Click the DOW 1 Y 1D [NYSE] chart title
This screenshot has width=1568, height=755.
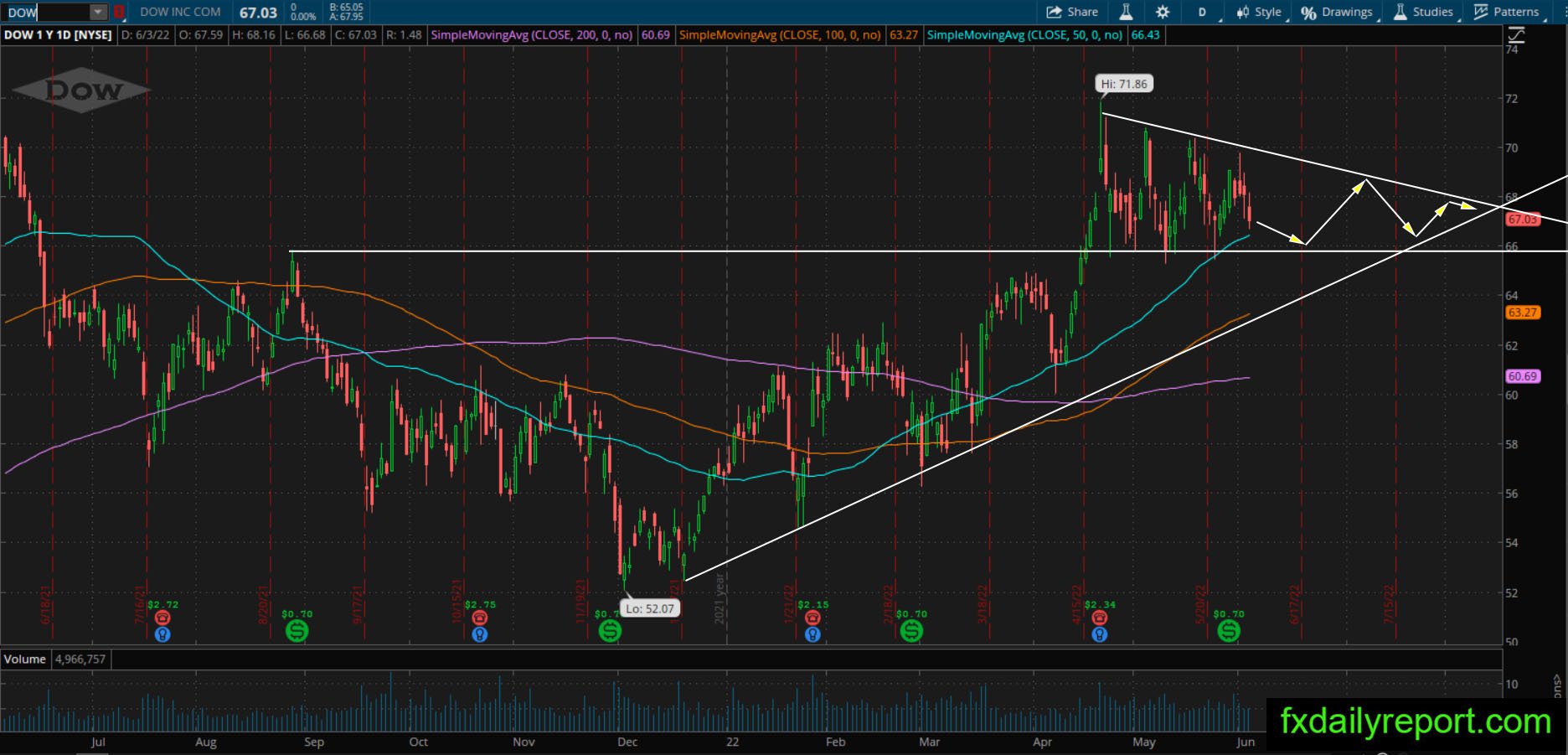58,35
